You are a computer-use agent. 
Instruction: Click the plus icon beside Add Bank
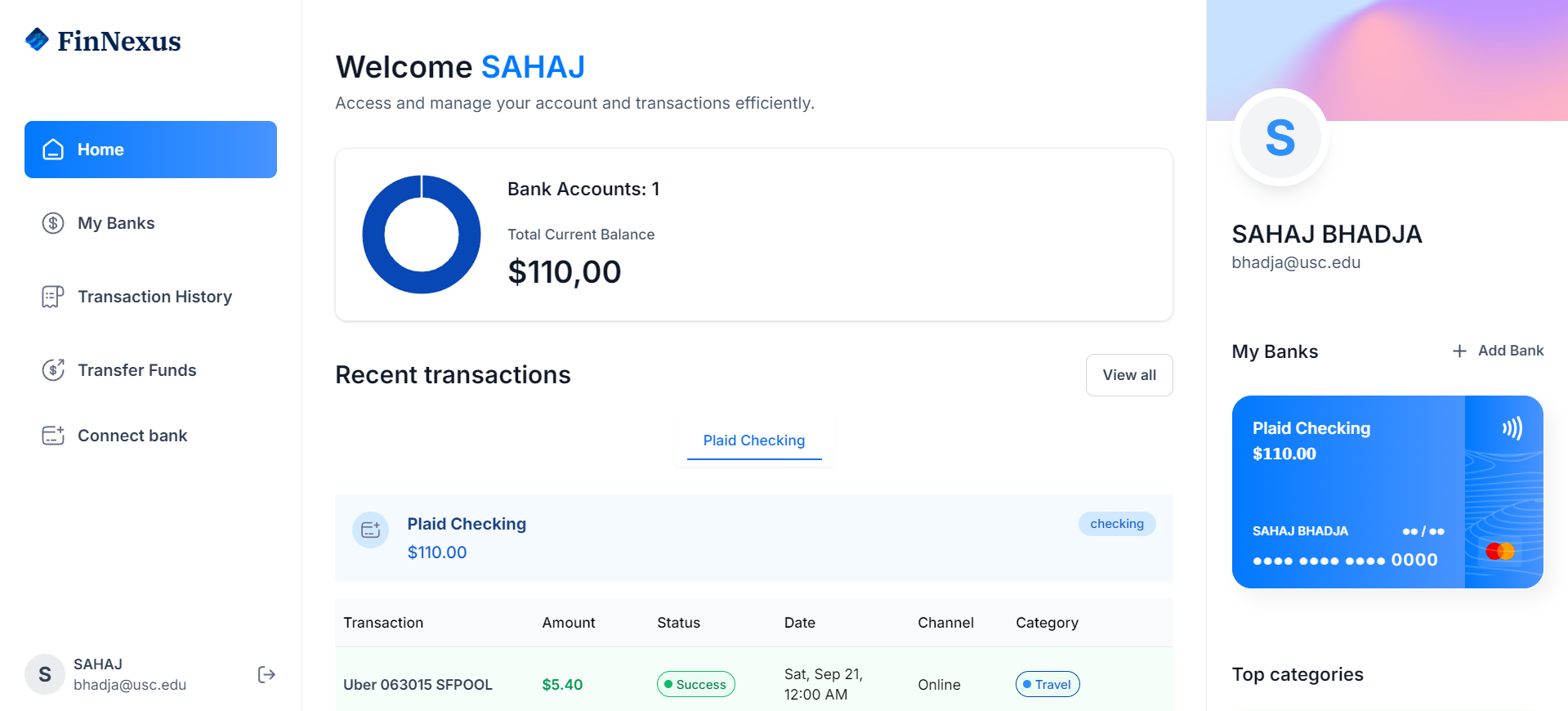pyautogui.click(x=1459, y=351)
